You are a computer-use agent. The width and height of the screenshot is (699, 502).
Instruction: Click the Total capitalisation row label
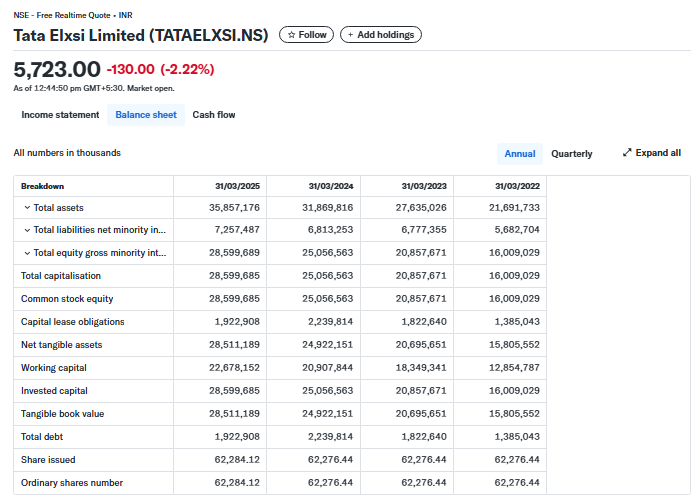[x=61, y=276]
